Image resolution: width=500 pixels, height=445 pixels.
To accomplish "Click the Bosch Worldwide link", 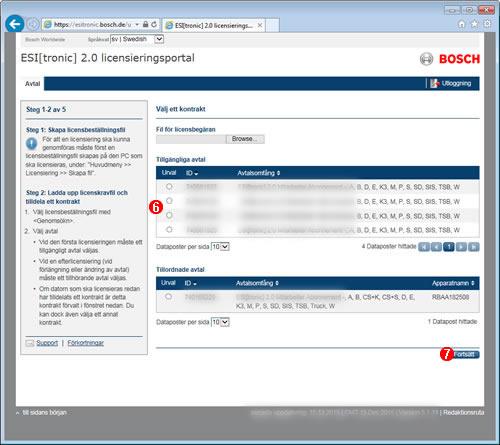I will pos(45,40).
